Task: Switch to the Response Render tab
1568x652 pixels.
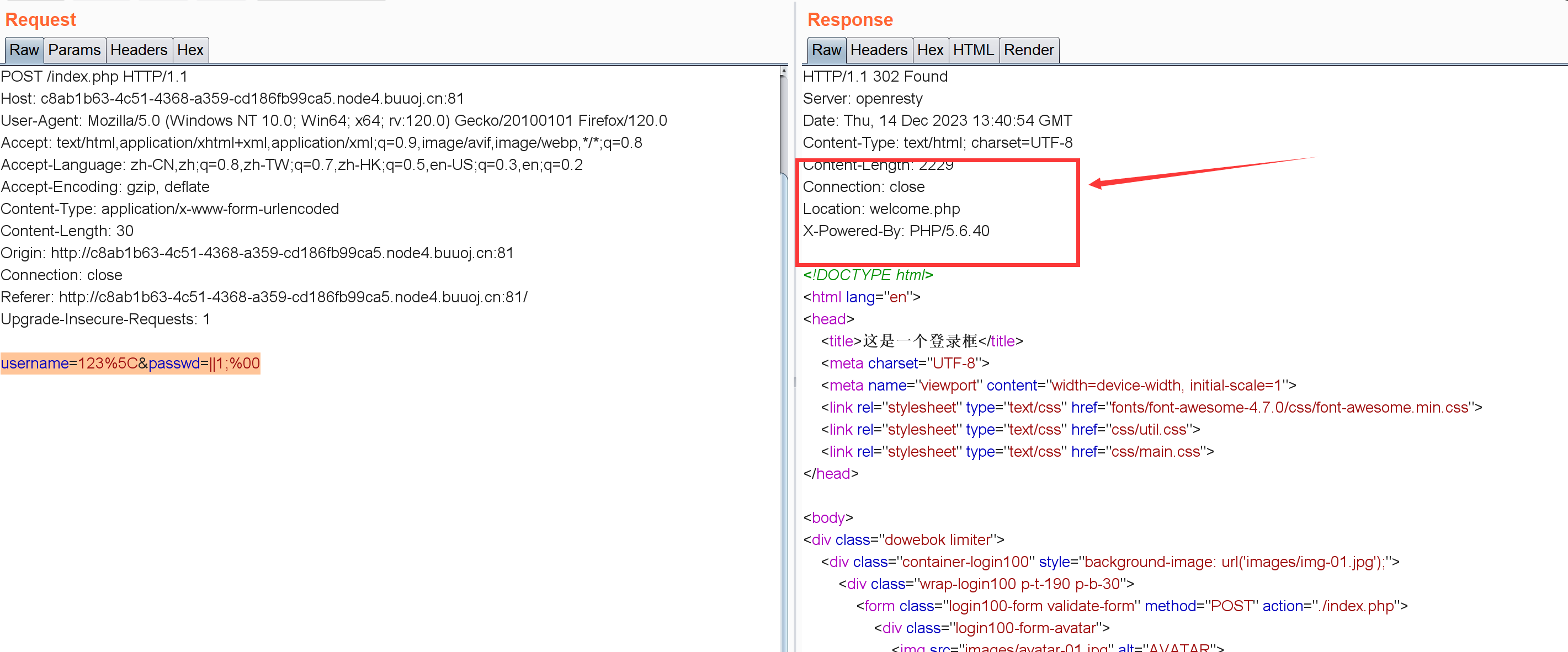Action: [1029, 50]
